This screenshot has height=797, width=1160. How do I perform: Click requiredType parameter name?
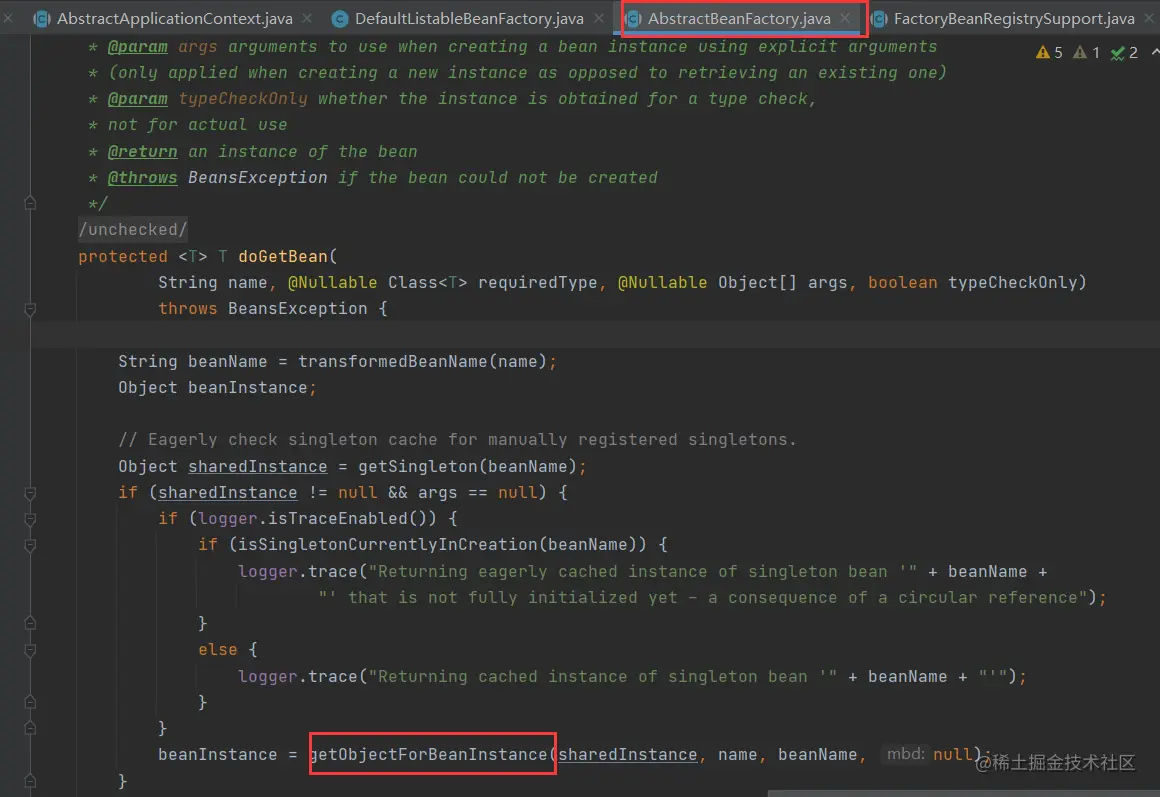pos(537,283)
